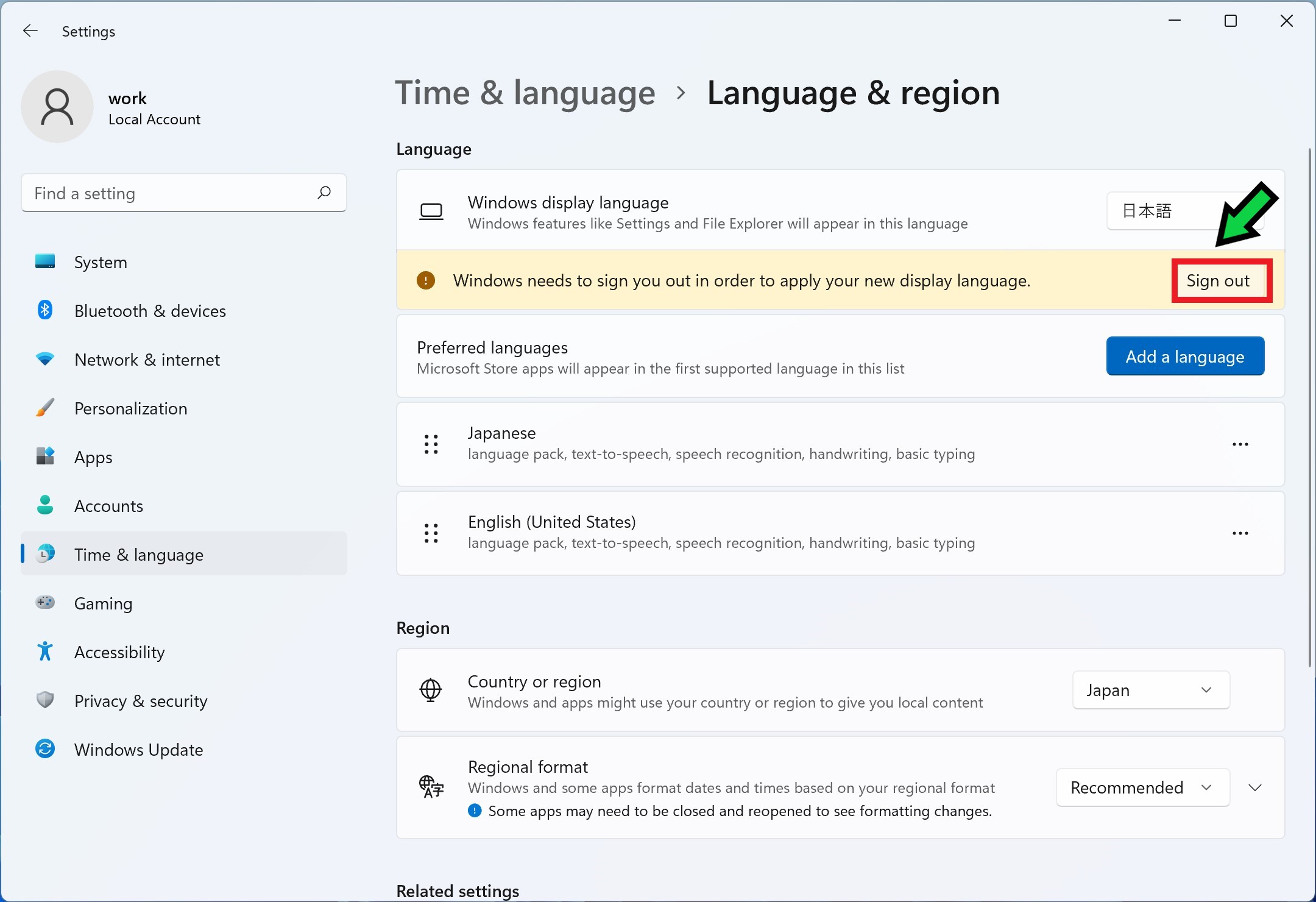Open Privacy & security category
This screenshot has height=902, width=1316.
(184, 701)
